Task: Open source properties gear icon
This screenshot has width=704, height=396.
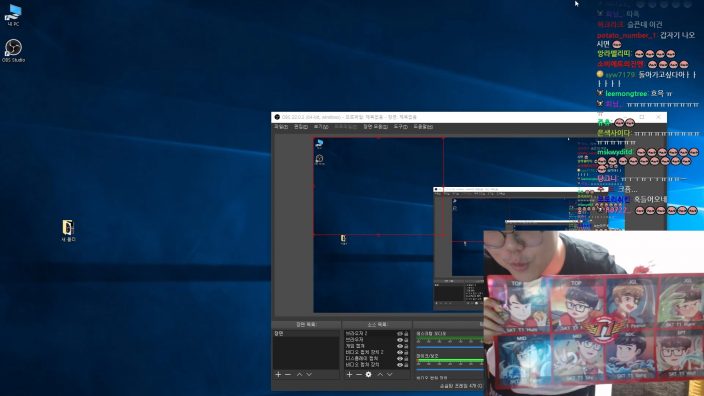Action: [369, 374]
